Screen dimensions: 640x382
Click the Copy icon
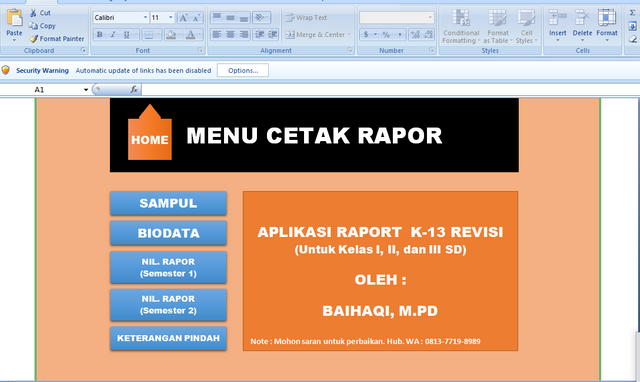pos(33,26)
